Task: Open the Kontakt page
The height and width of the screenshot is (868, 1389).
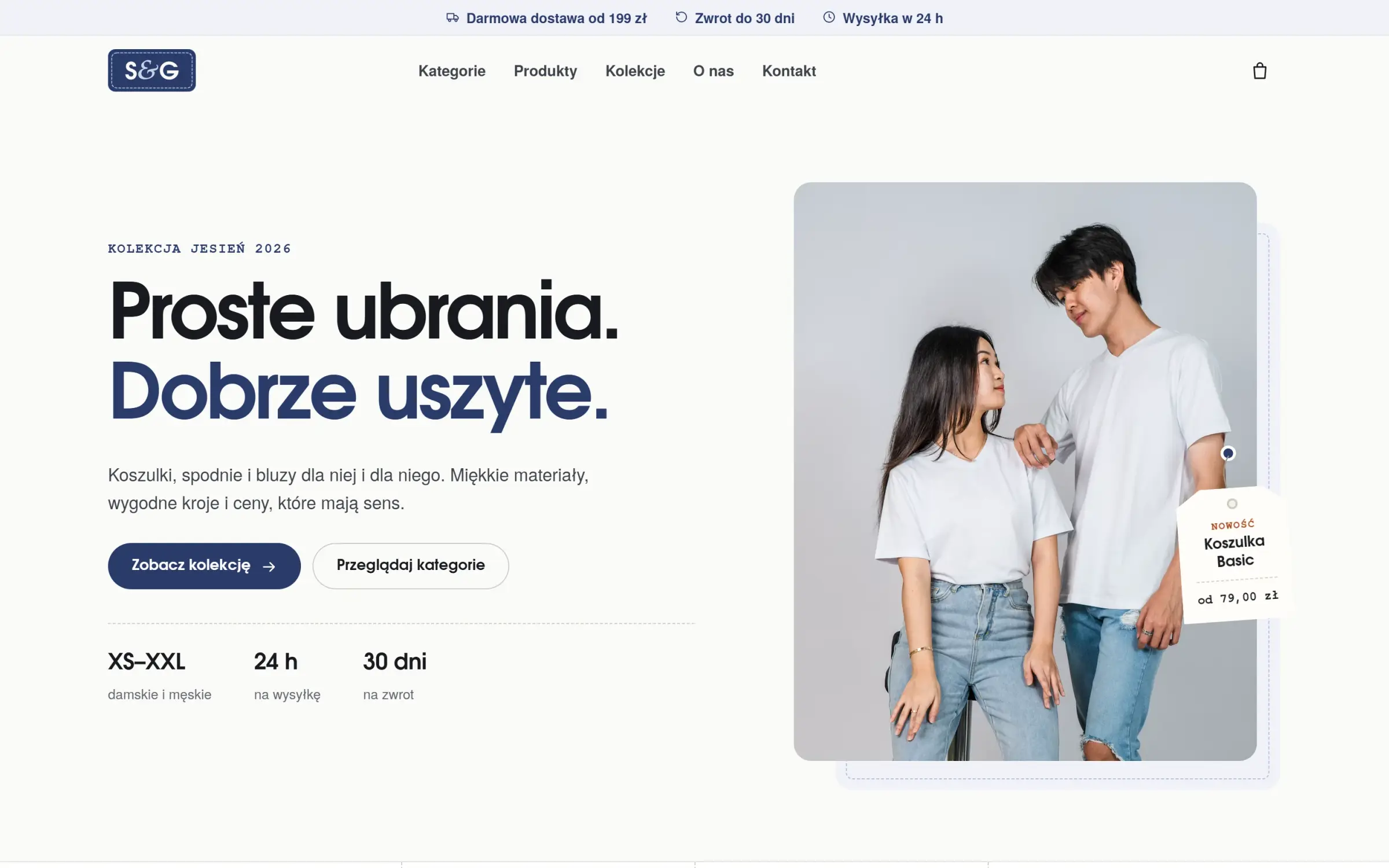Action: coord(789,71)
